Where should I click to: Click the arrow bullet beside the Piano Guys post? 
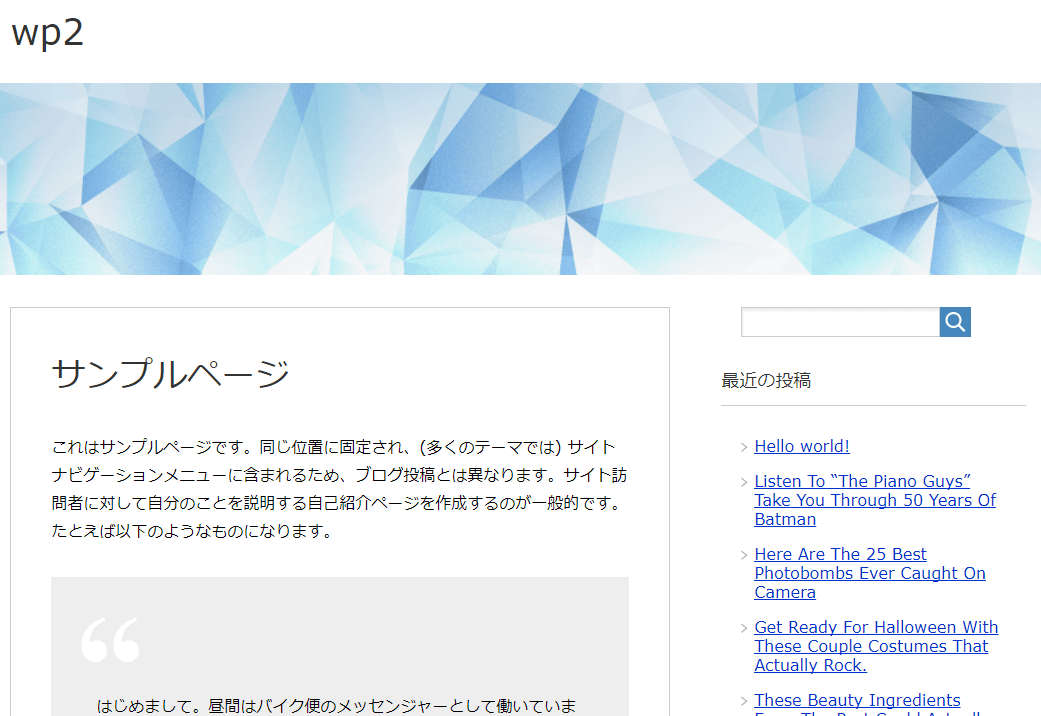point(743,483)
